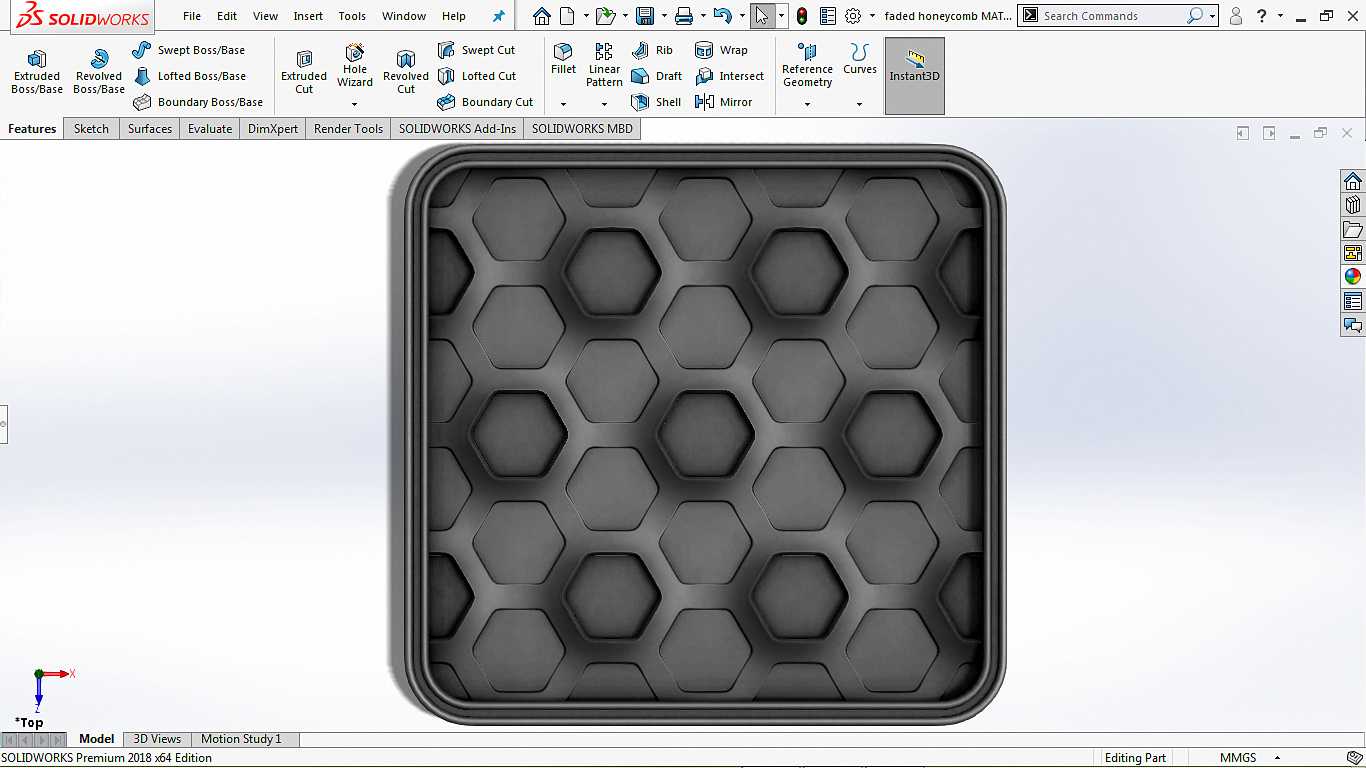Pin the menu bar with the pushpin
1366x768 pixels.
pyautogui.click(x=499, y=16)
